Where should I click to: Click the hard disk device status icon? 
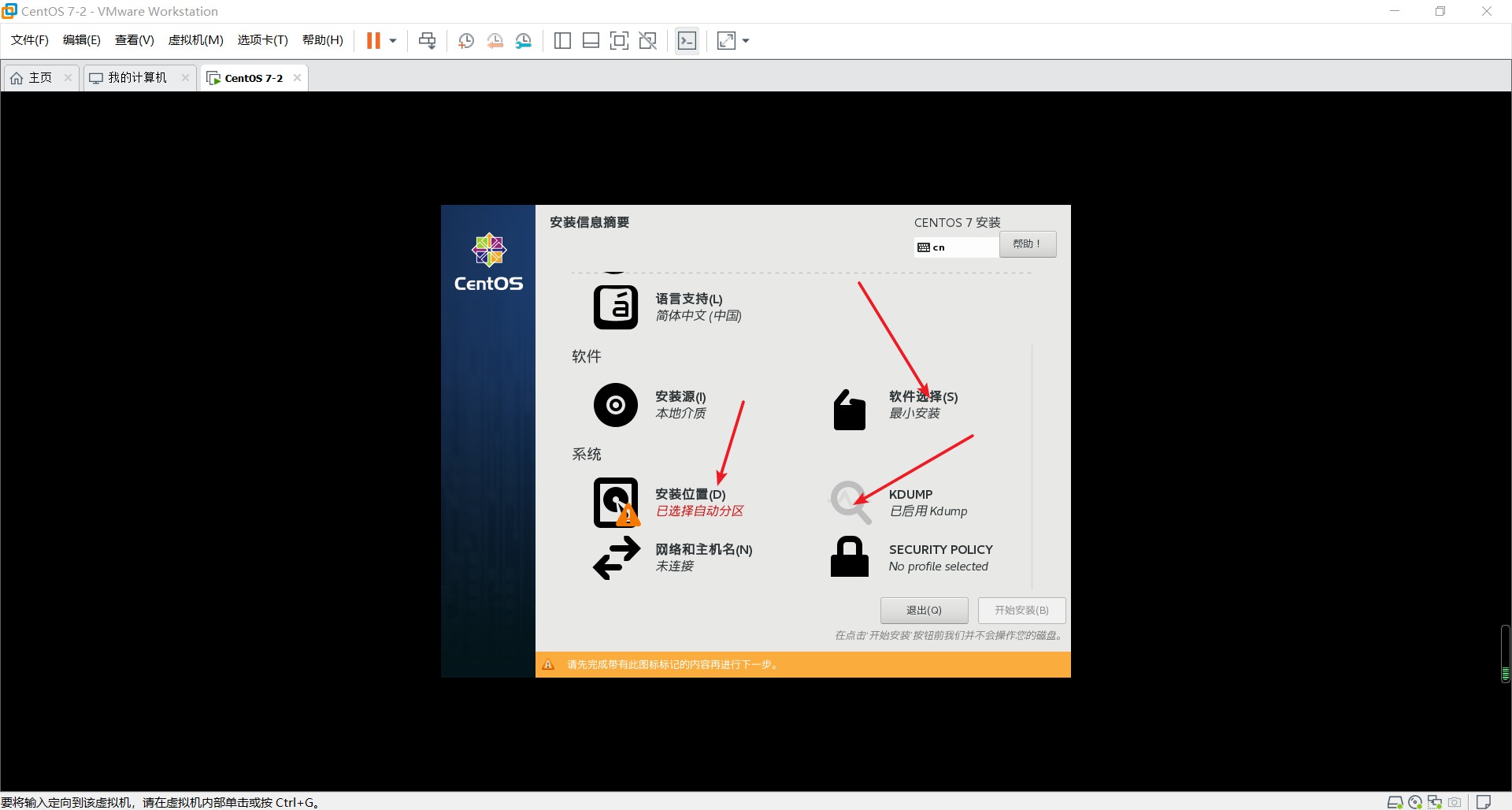pyautogui.click(x=1395, y=802)
